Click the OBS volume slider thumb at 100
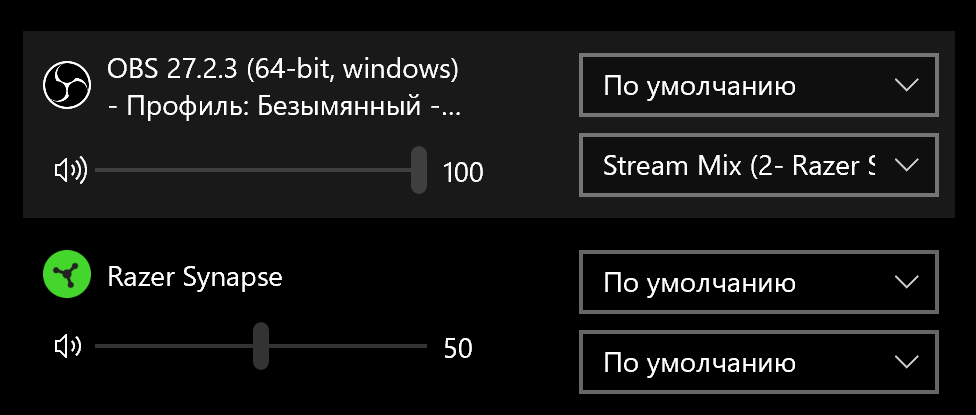This screenshot has height=415, width=976. [x=419, y=170]
